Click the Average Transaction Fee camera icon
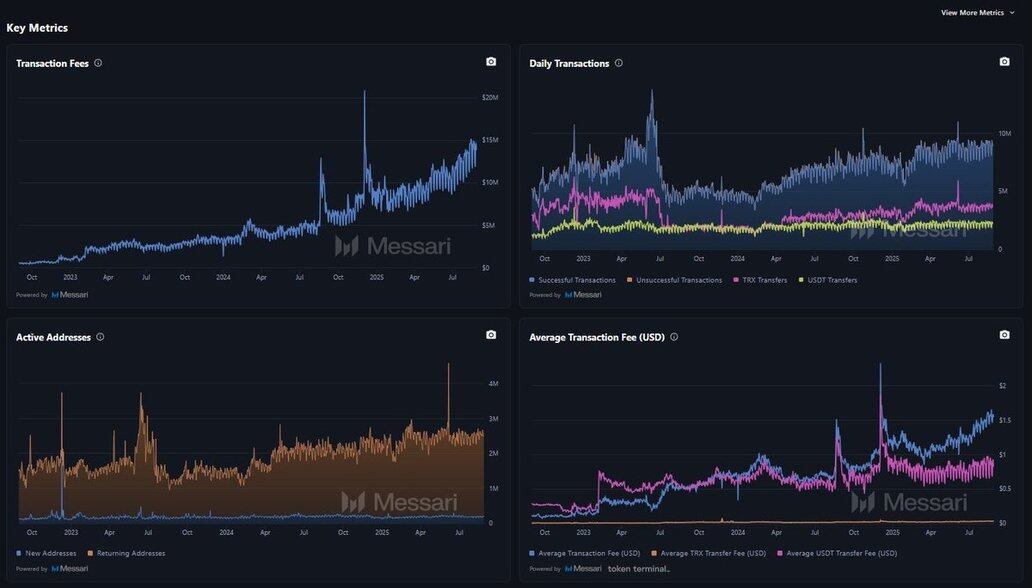This screenshot has height=588, width=1032. point(1004,335)
